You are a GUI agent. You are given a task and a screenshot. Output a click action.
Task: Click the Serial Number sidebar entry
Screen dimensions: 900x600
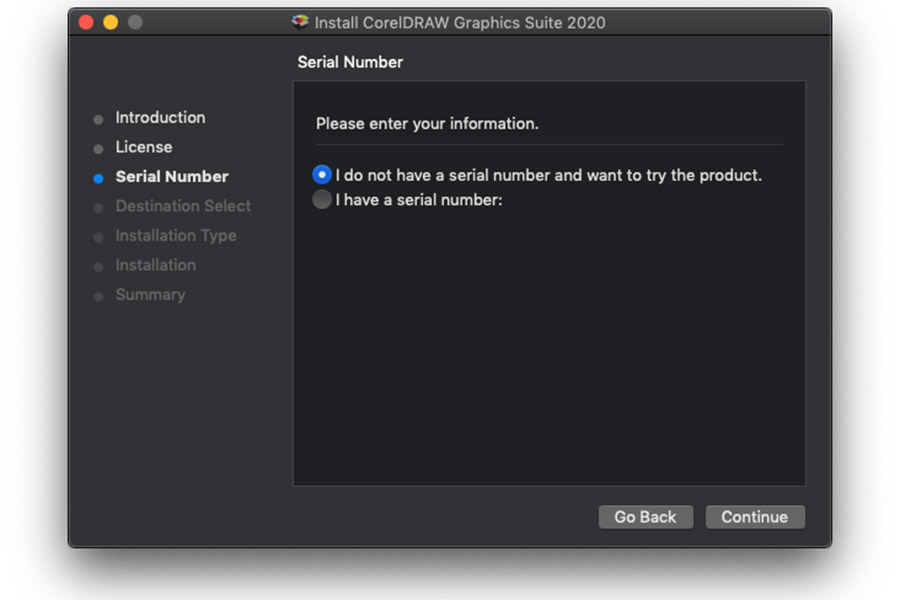pos(170,177)
